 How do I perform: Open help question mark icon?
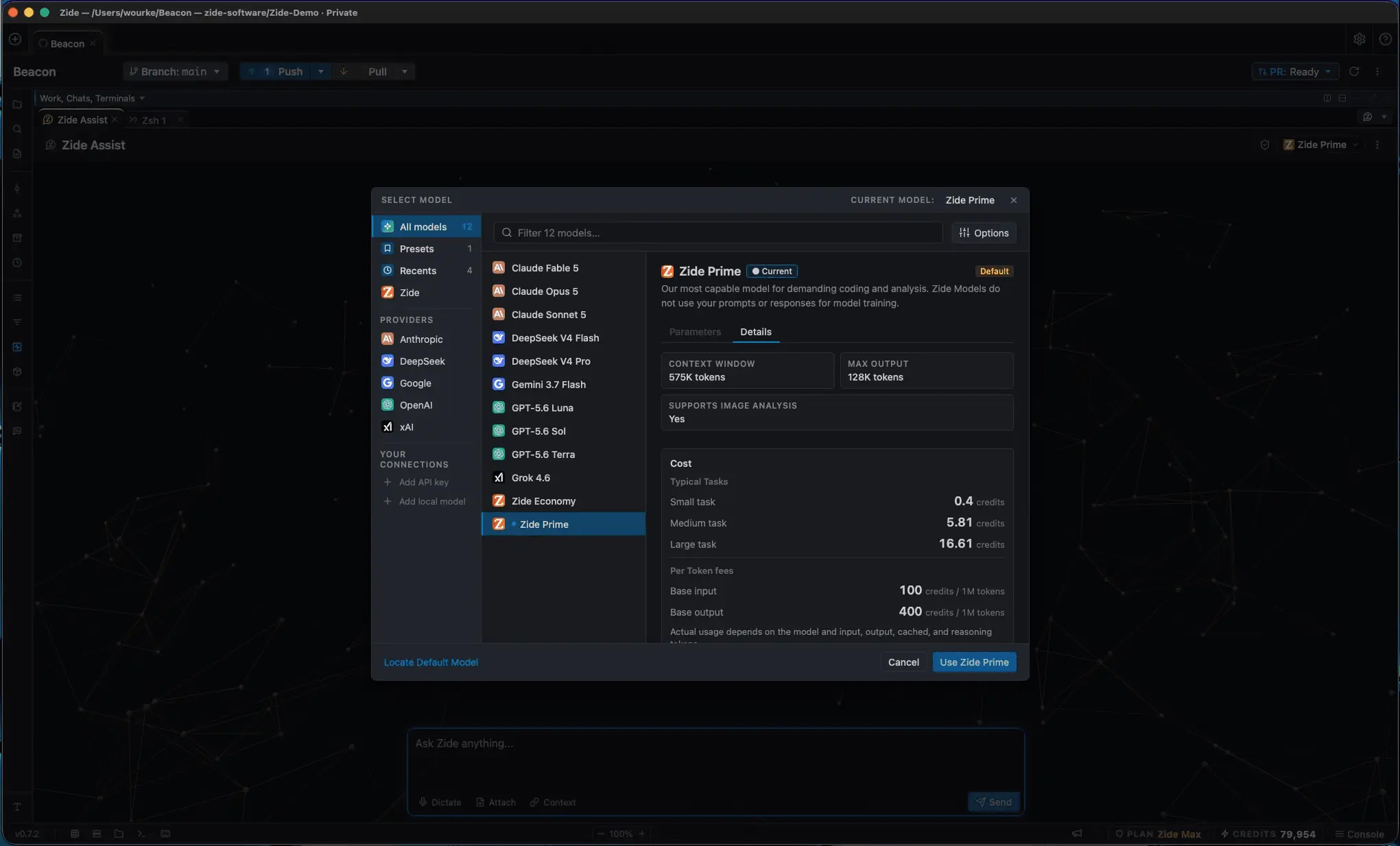click(1385, 40)
